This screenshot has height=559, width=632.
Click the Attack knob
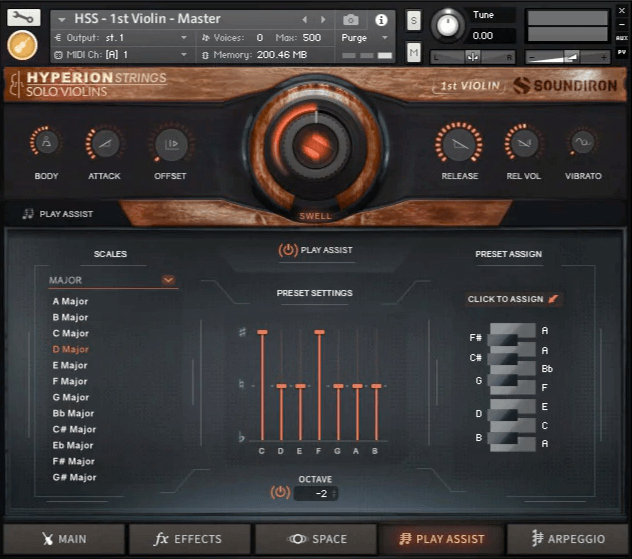[x=104, y=143]
